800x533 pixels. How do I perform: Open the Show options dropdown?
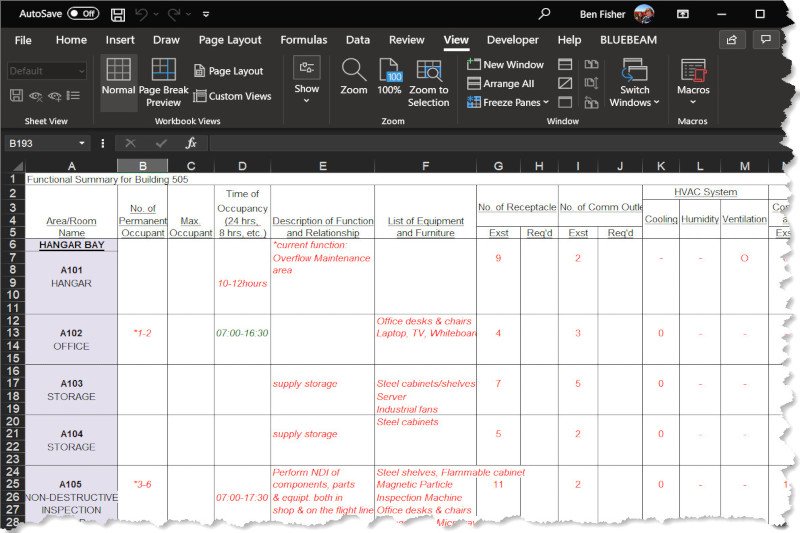307,78
